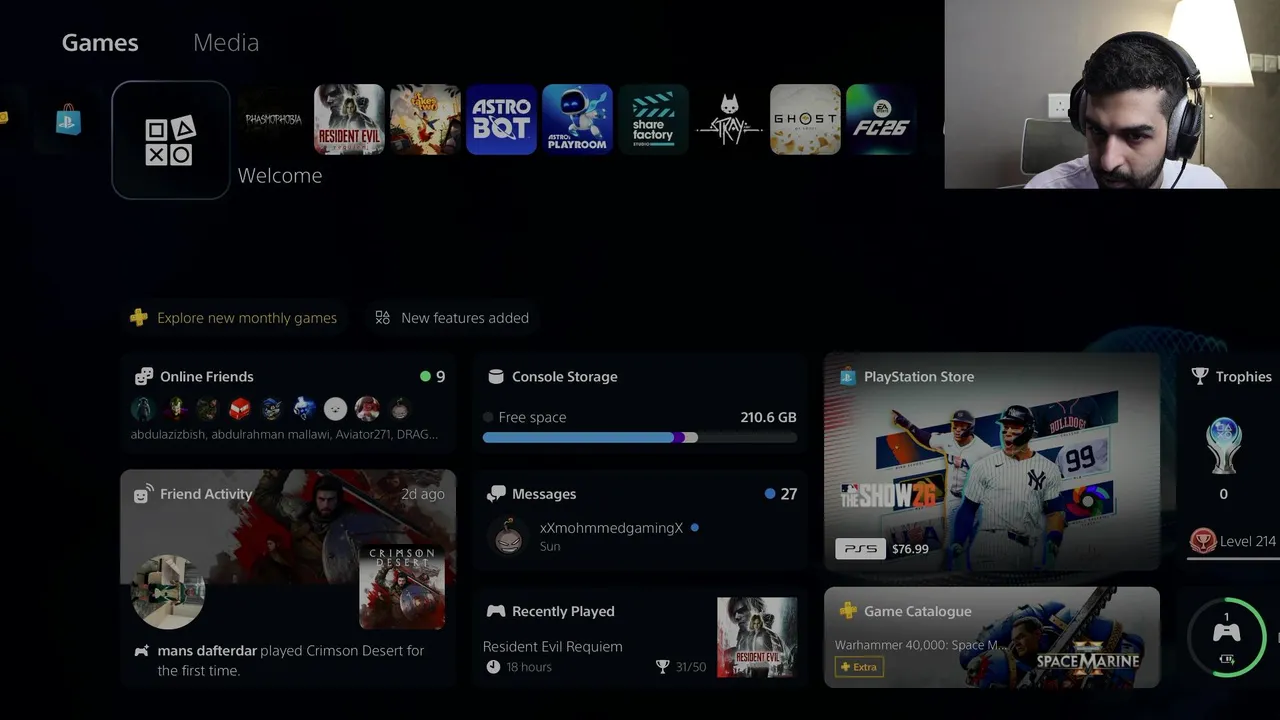Click the Friend Activity icon
This screenshot has height=720, width=1280.
(x=143, y=494)
